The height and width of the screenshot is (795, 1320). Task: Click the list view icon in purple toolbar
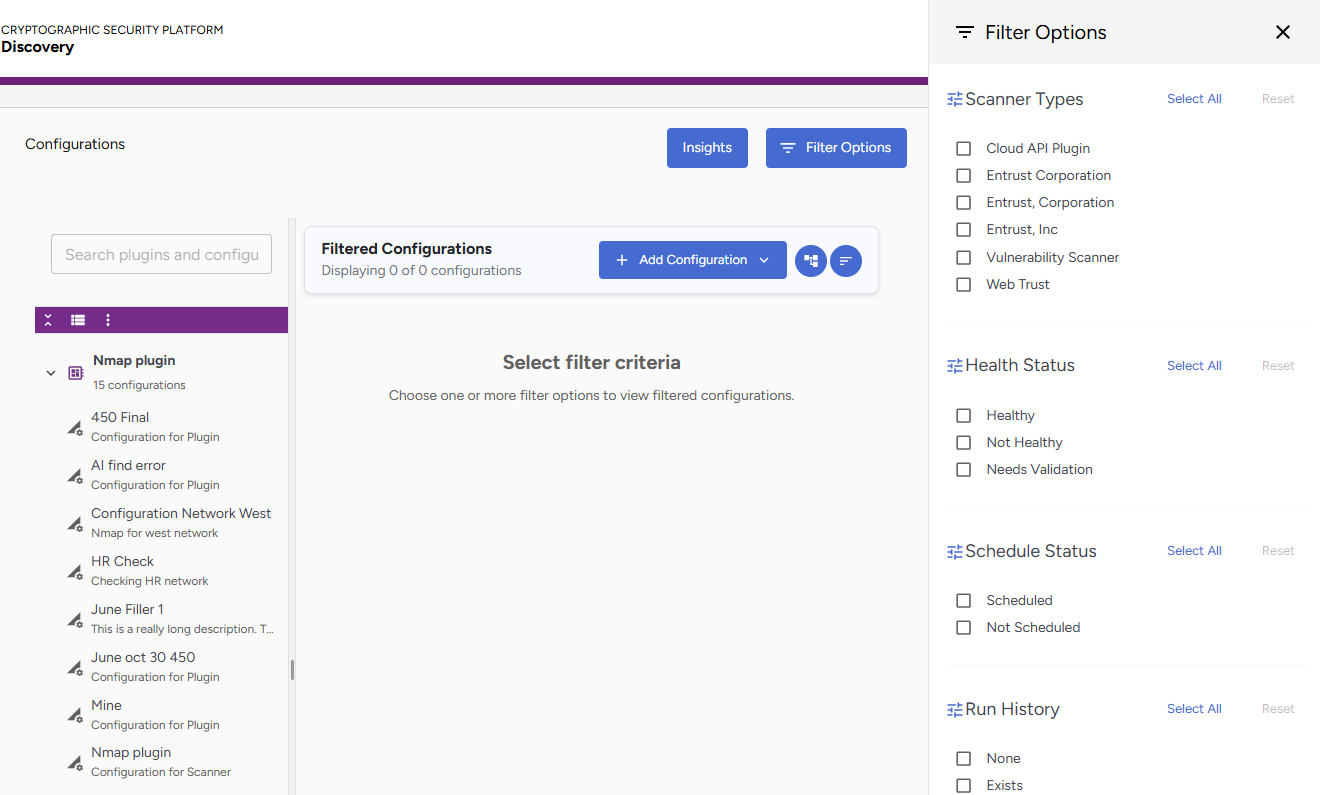[x=78, y=320]
